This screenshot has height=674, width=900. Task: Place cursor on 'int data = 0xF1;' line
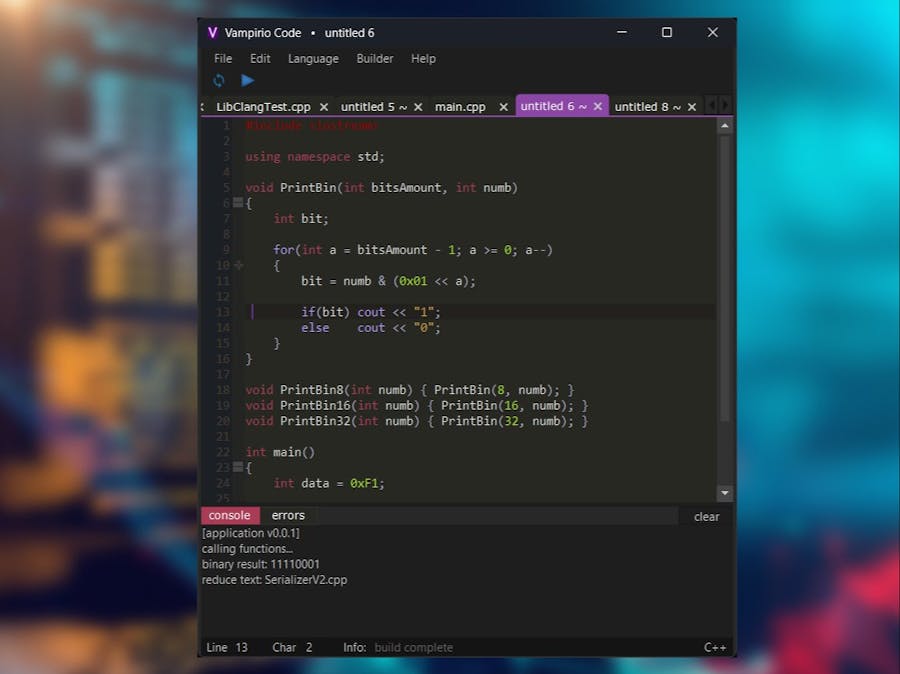tap(329, 483)
